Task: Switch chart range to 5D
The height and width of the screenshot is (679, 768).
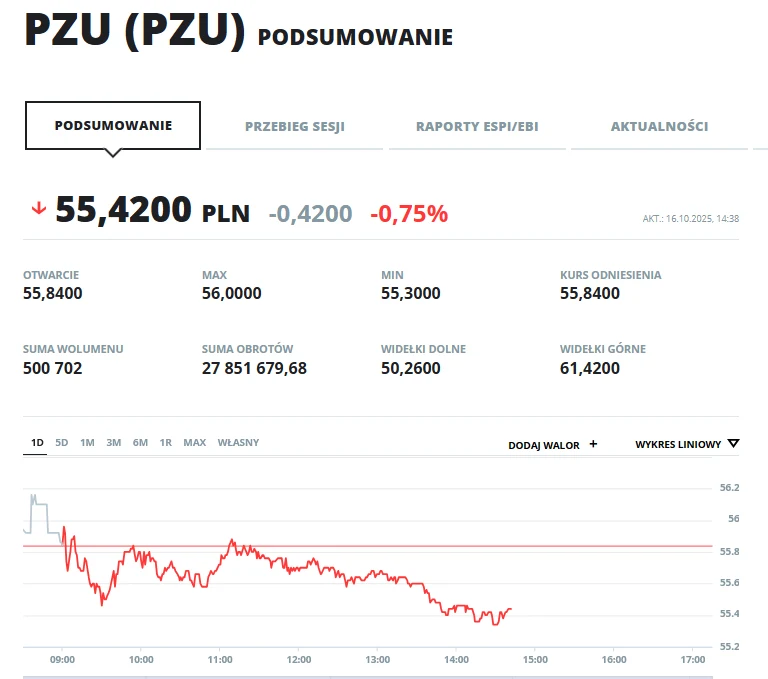Action: tap(62, 442)
